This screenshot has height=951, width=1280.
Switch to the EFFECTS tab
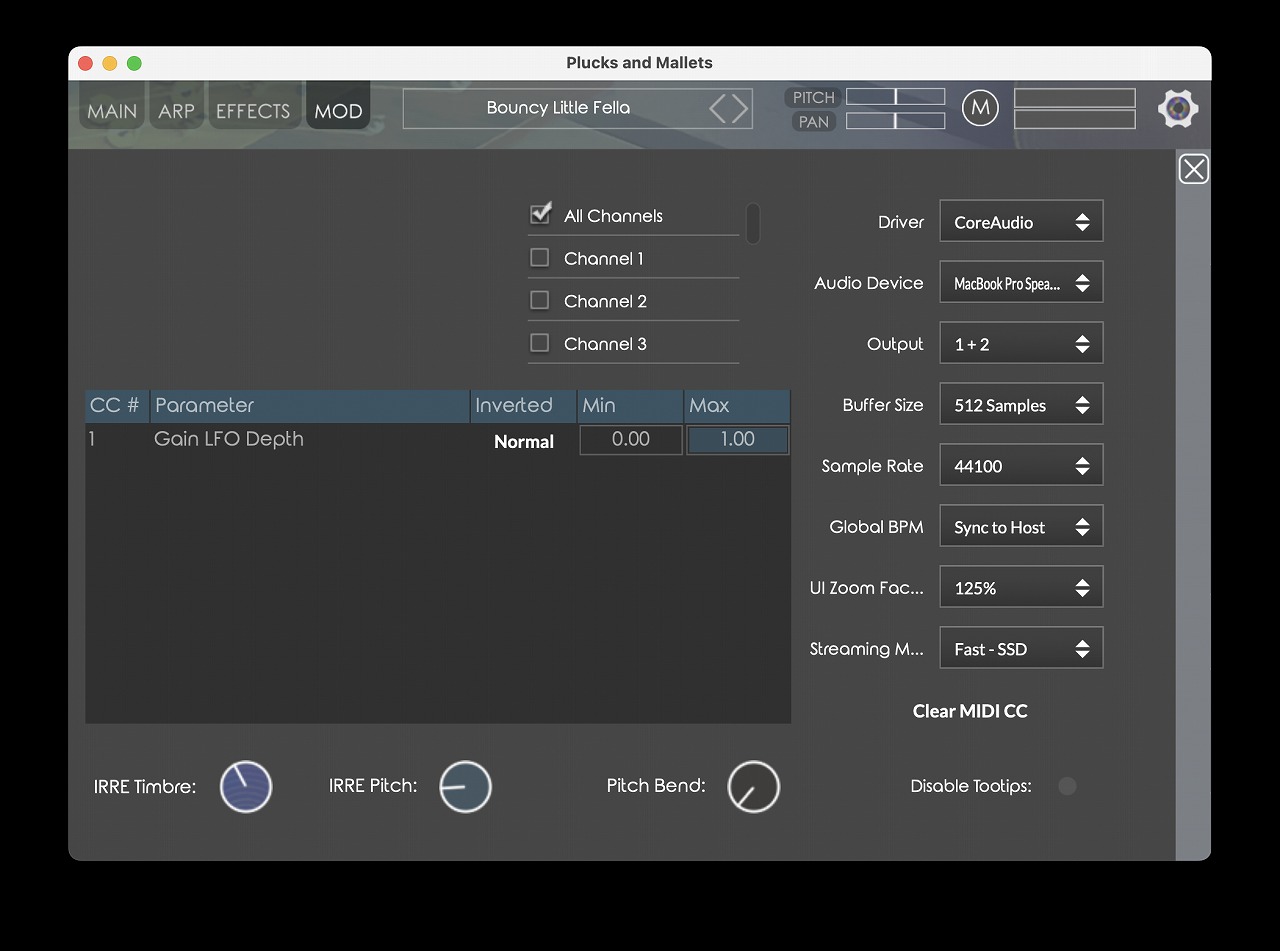click(x=253, y=111)
